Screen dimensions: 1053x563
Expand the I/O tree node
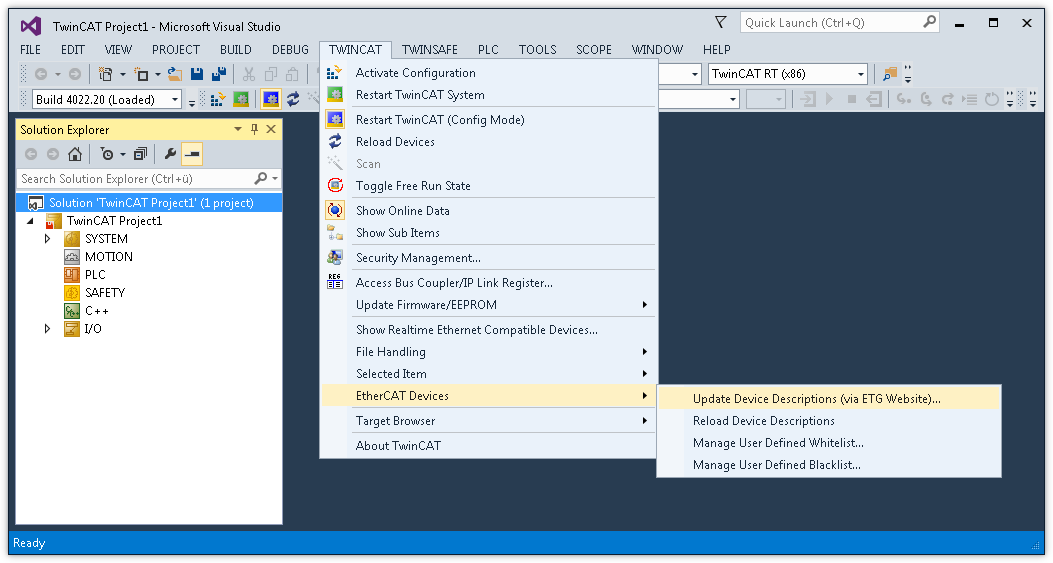(48, 329)
